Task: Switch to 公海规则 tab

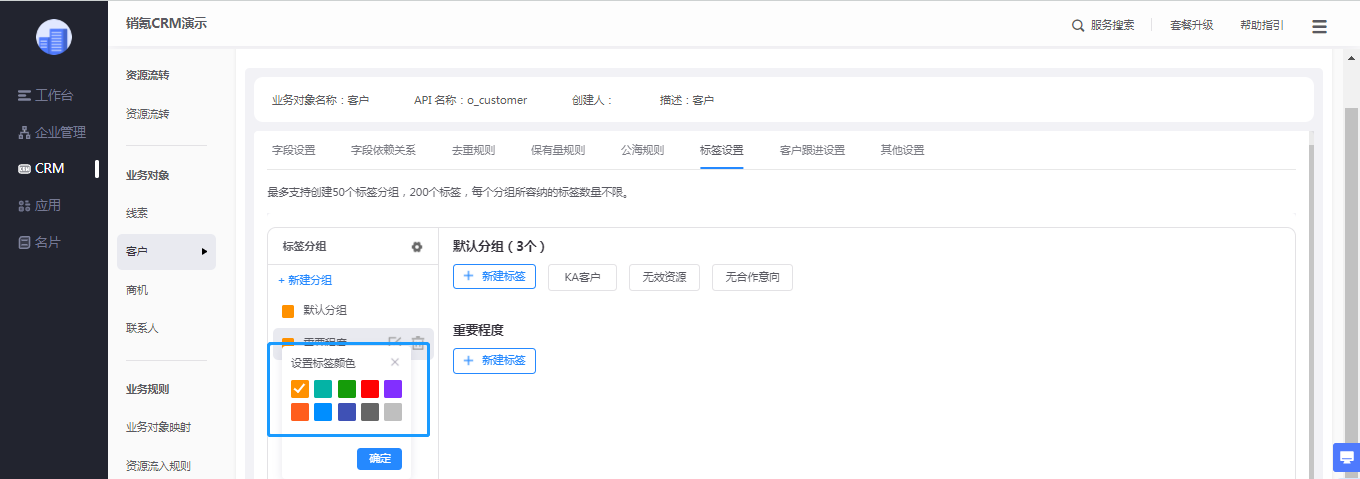Action: pyautogui.click(x=642, y=150)
